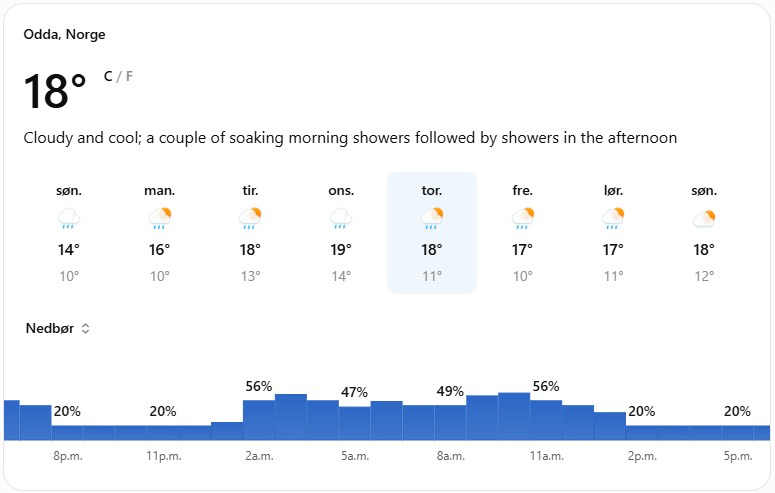Click the up-down chevron beside Nedbør
775x493 pixels.
86,328
